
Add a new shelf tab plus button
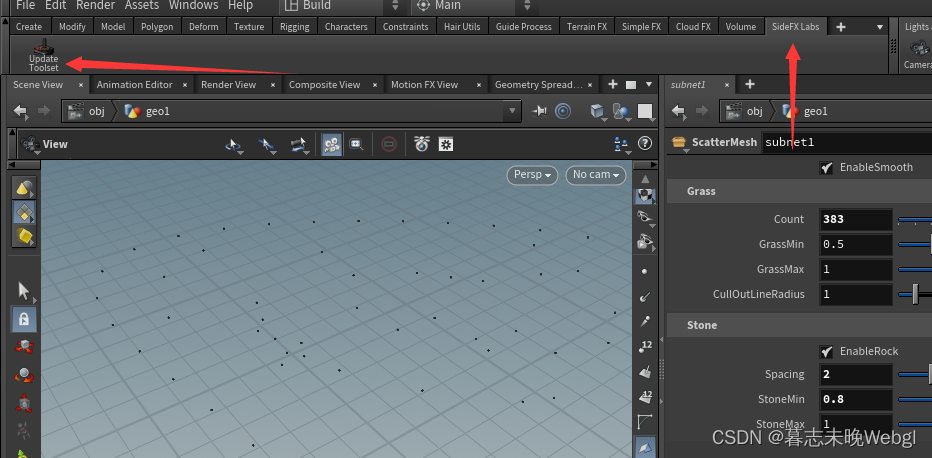click(x=840, y=27)
